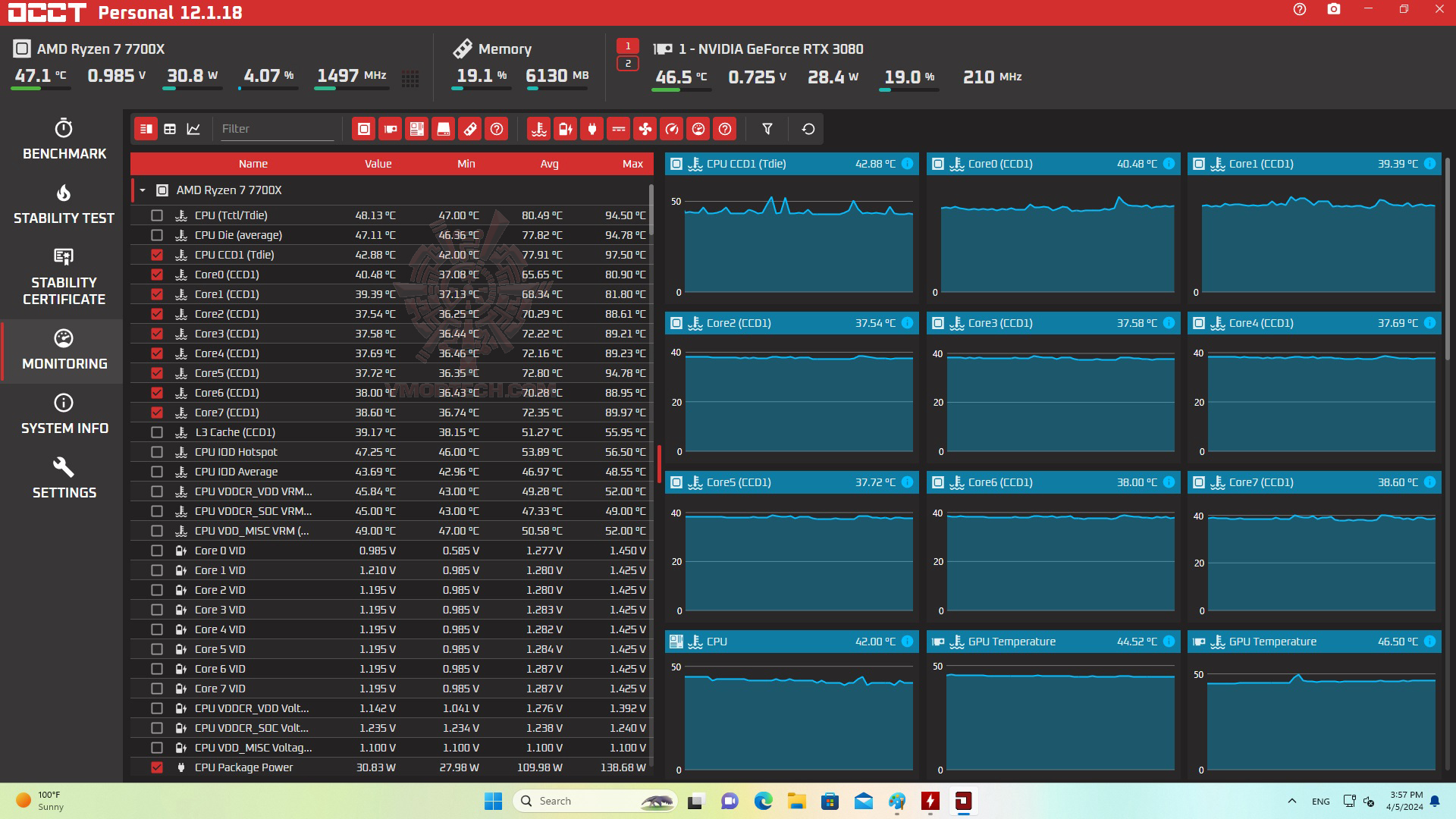Go to the System Info section
Viewport: 1456px width, 819px height.
(64, 414)
